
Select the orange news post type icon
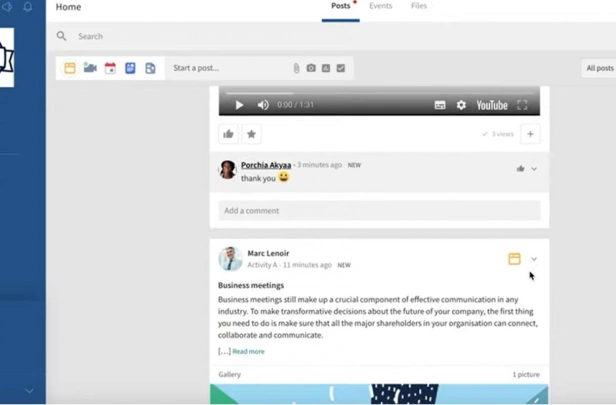[70, 68]
